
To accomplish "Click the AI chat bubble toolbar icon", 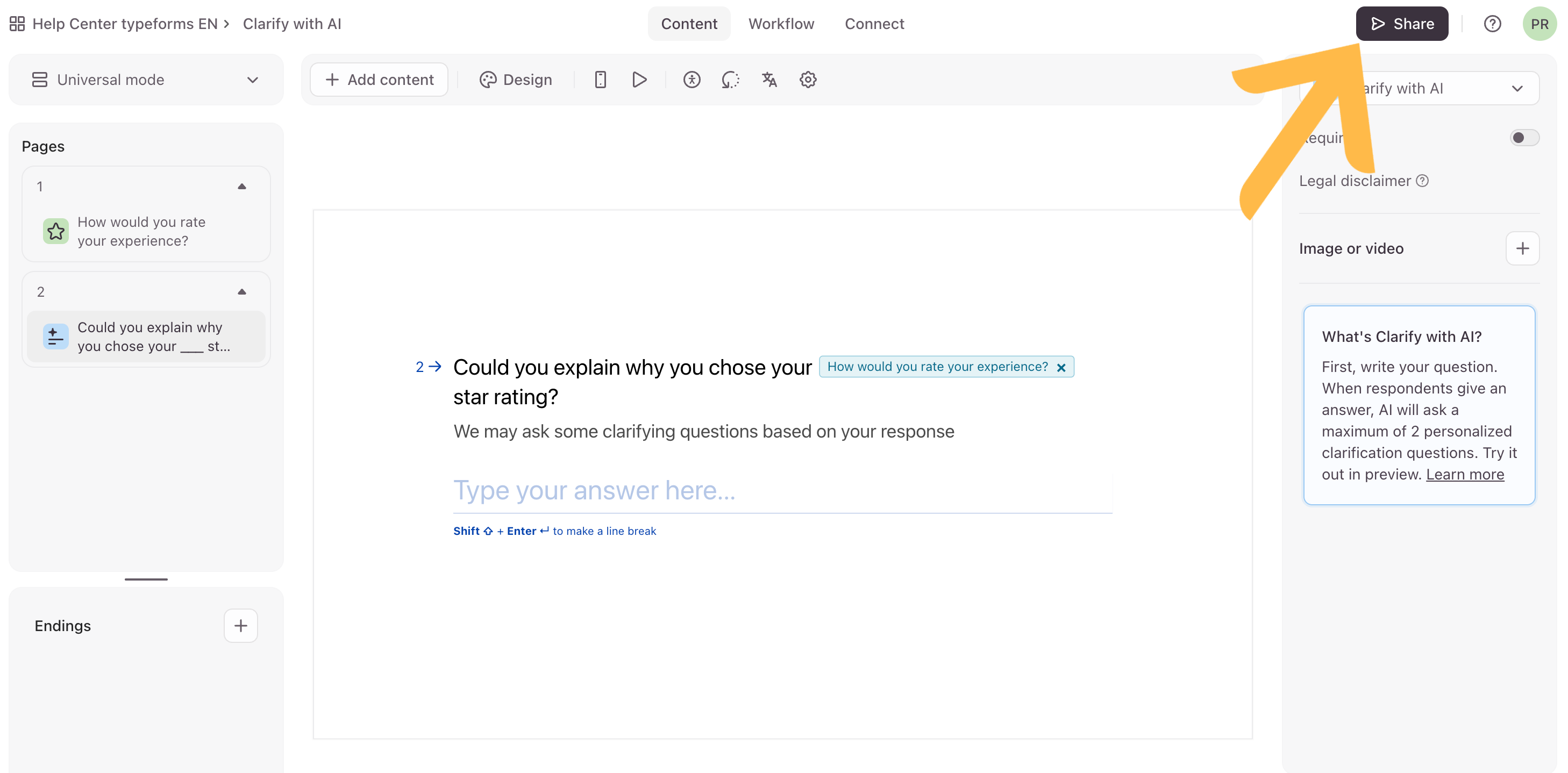I will 730,80.
